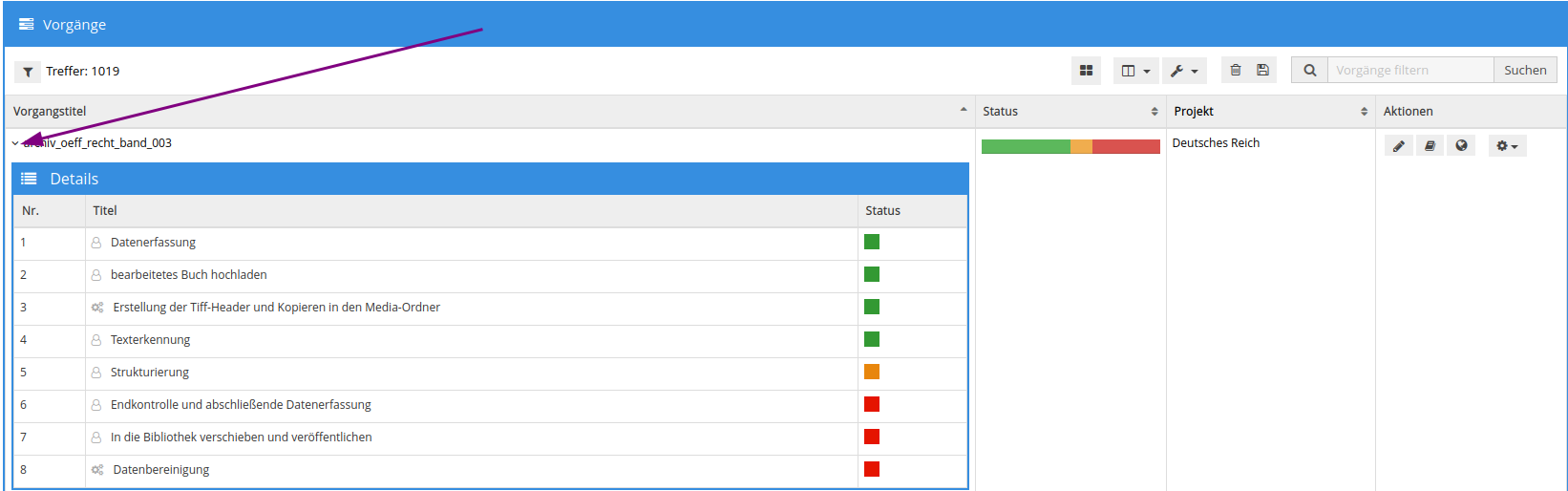Sort by Projekt column header
Screen dimensions: 1568x491
click(1194, 112)
